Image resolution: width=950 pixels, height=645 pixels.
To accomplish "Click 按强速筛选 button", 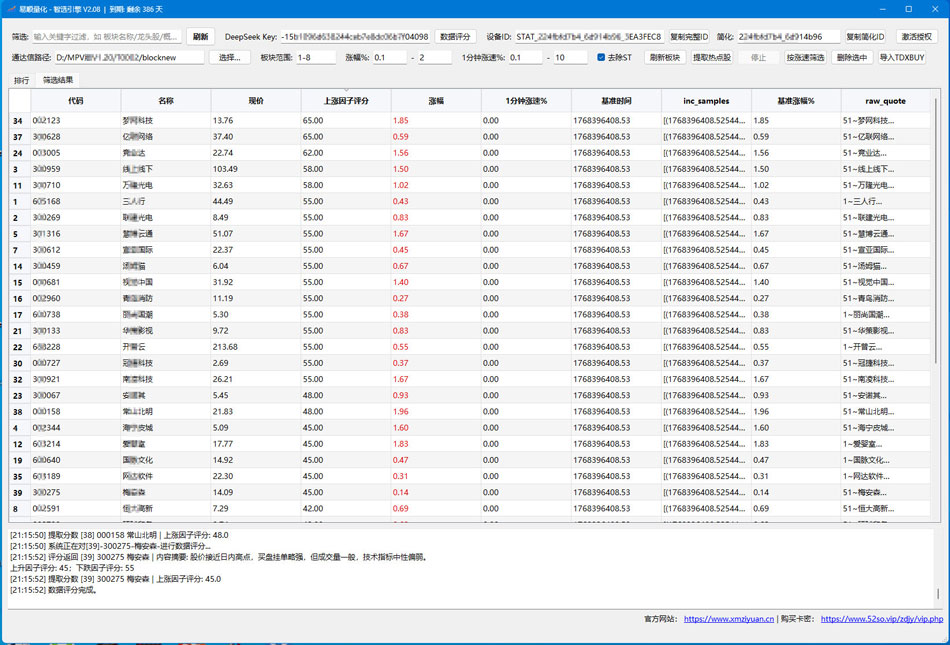I will point(805,58).
